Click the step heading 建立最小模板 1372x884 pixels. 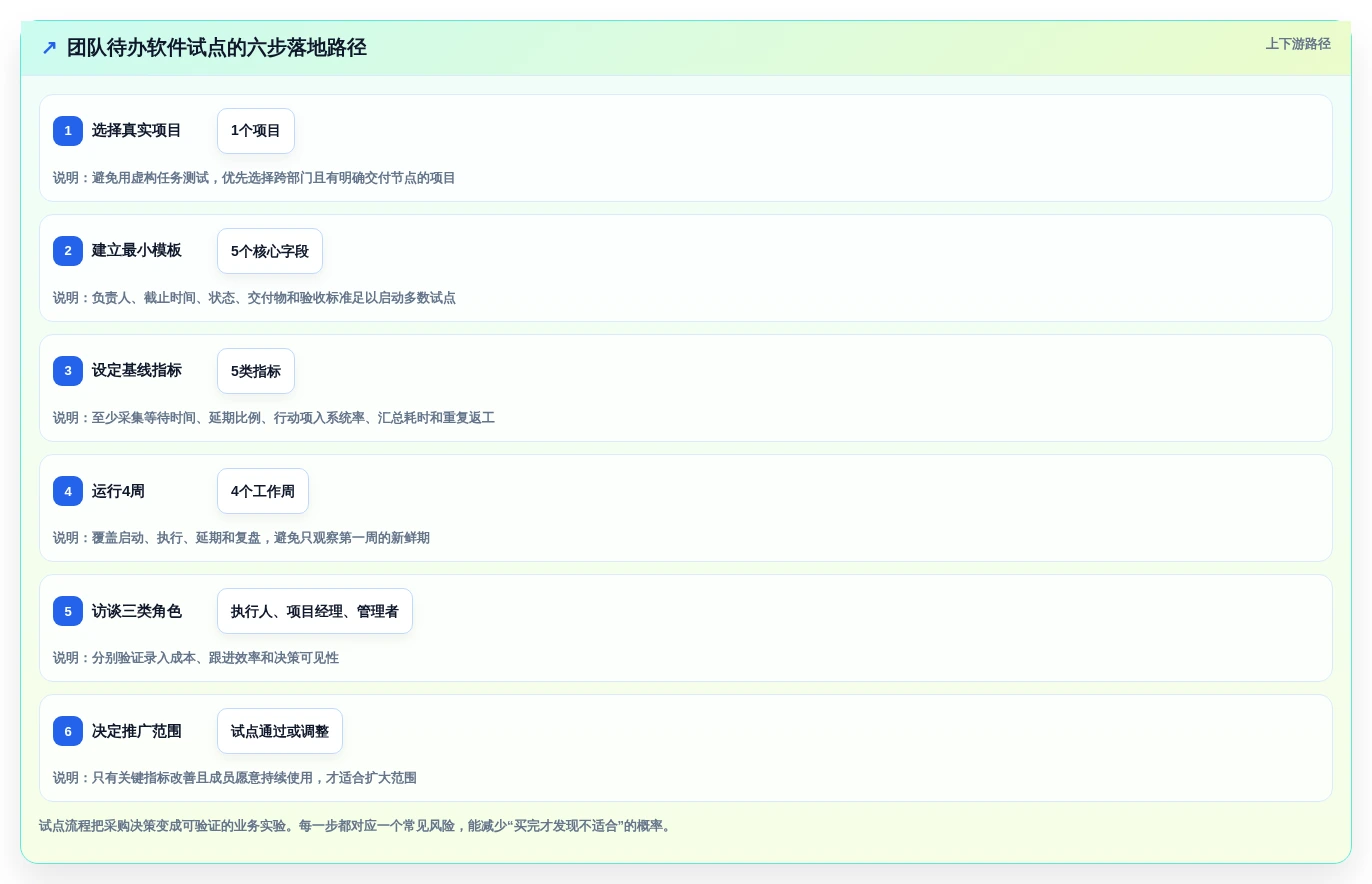137,251
